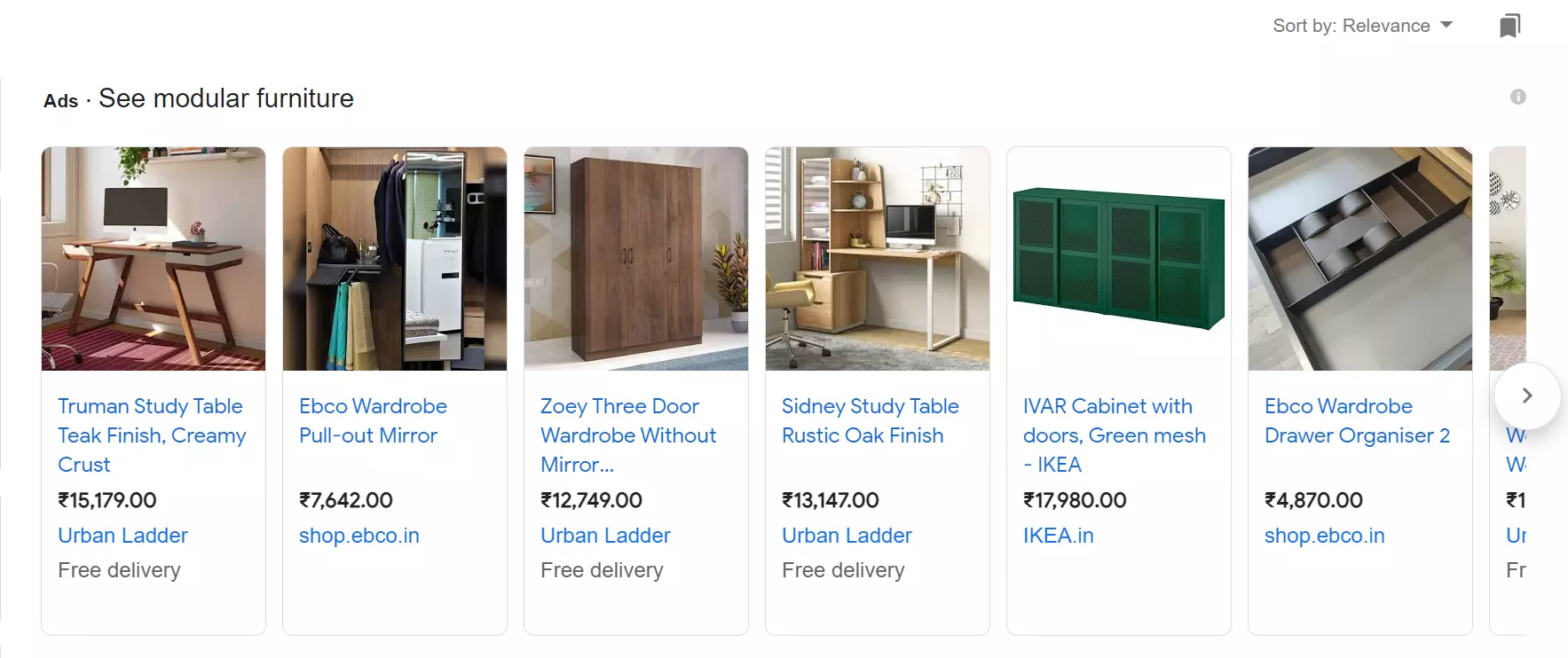Click the Truman study table product image

click(154, 259)
